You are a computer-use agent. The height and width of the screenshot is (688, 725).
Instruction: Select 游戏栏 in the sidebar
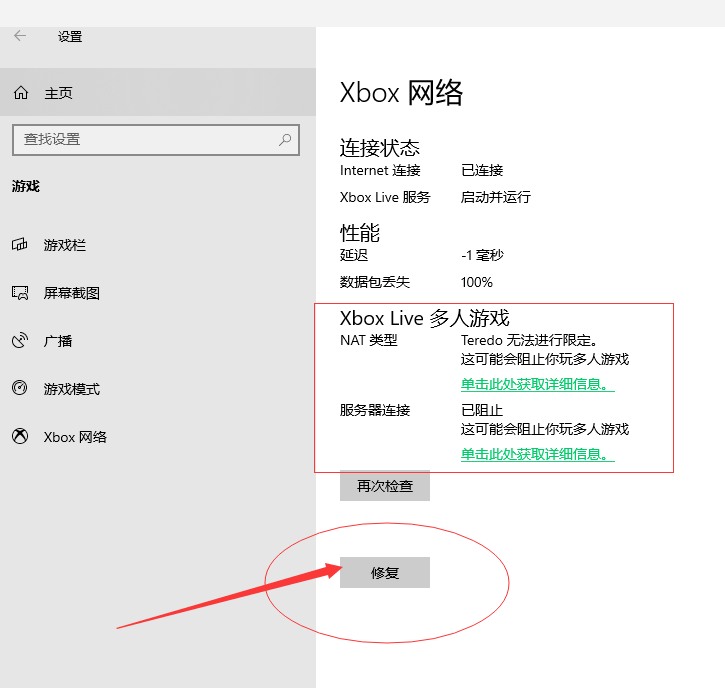click(158, 245)
